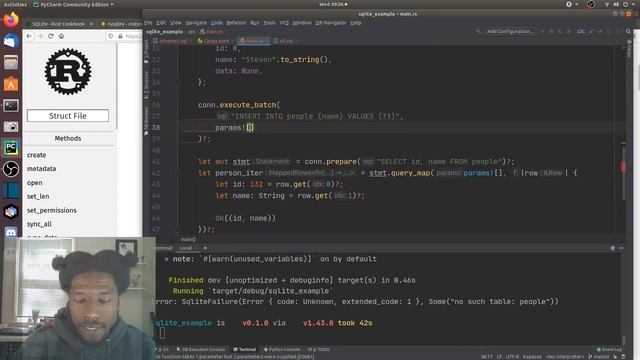Viewport: 640px width, 360px height.
Task: Switch to PyCharm via the dock icon
Action: tap(11, 148)
